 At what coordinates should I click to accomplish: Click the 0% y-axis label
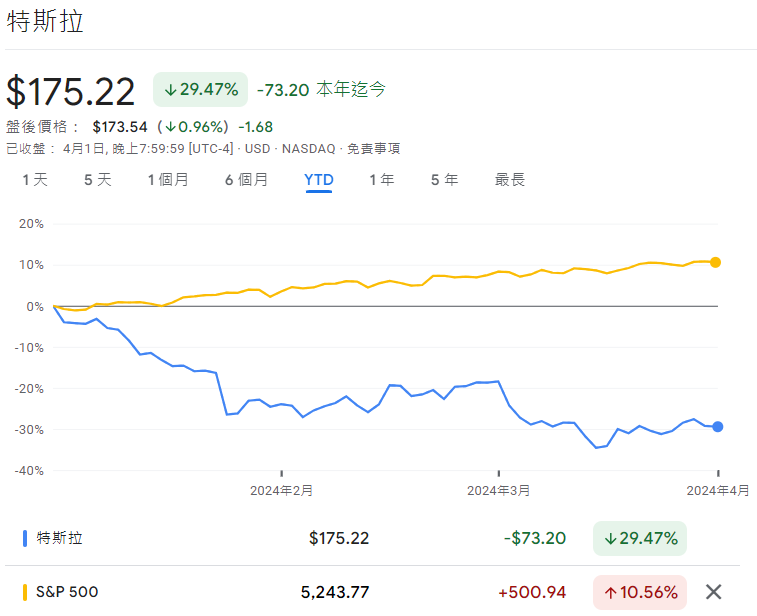pyautogui.click(x=35, y=307)
